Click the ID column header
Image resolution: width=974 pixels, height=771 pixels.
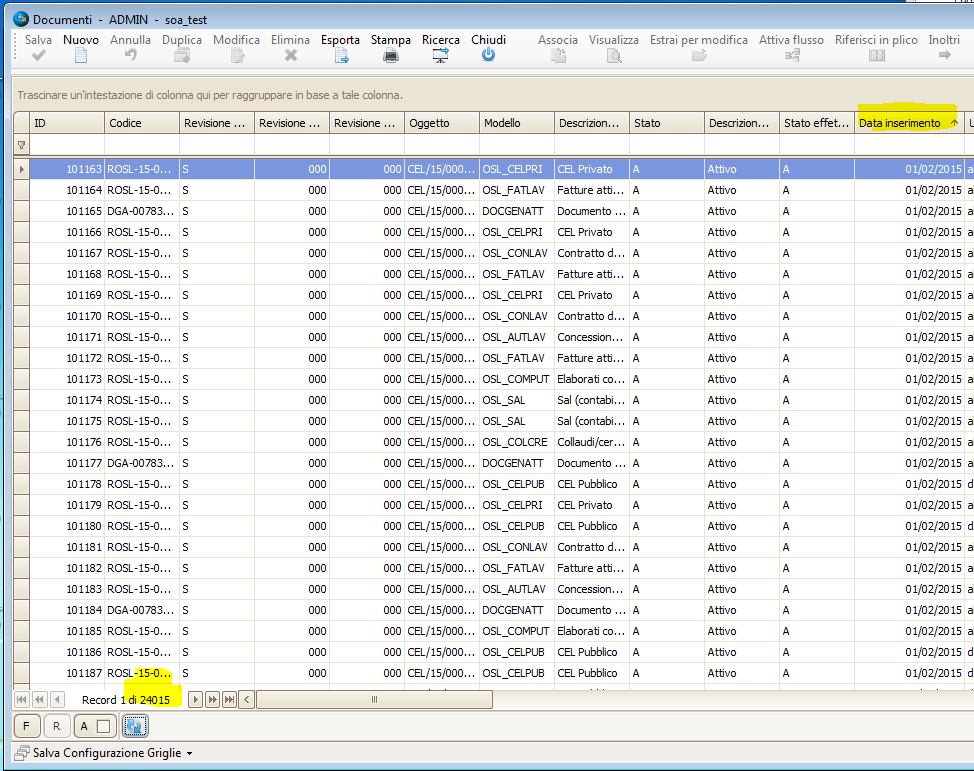click(66, 123)
